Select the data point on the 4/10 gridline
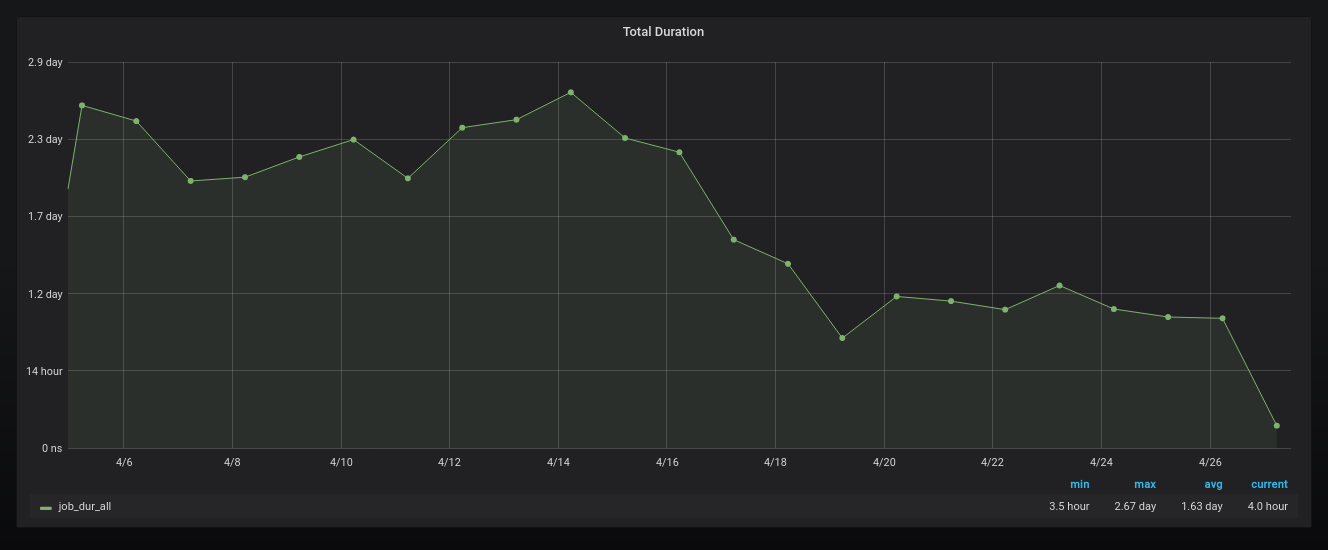 pos(353,140)
